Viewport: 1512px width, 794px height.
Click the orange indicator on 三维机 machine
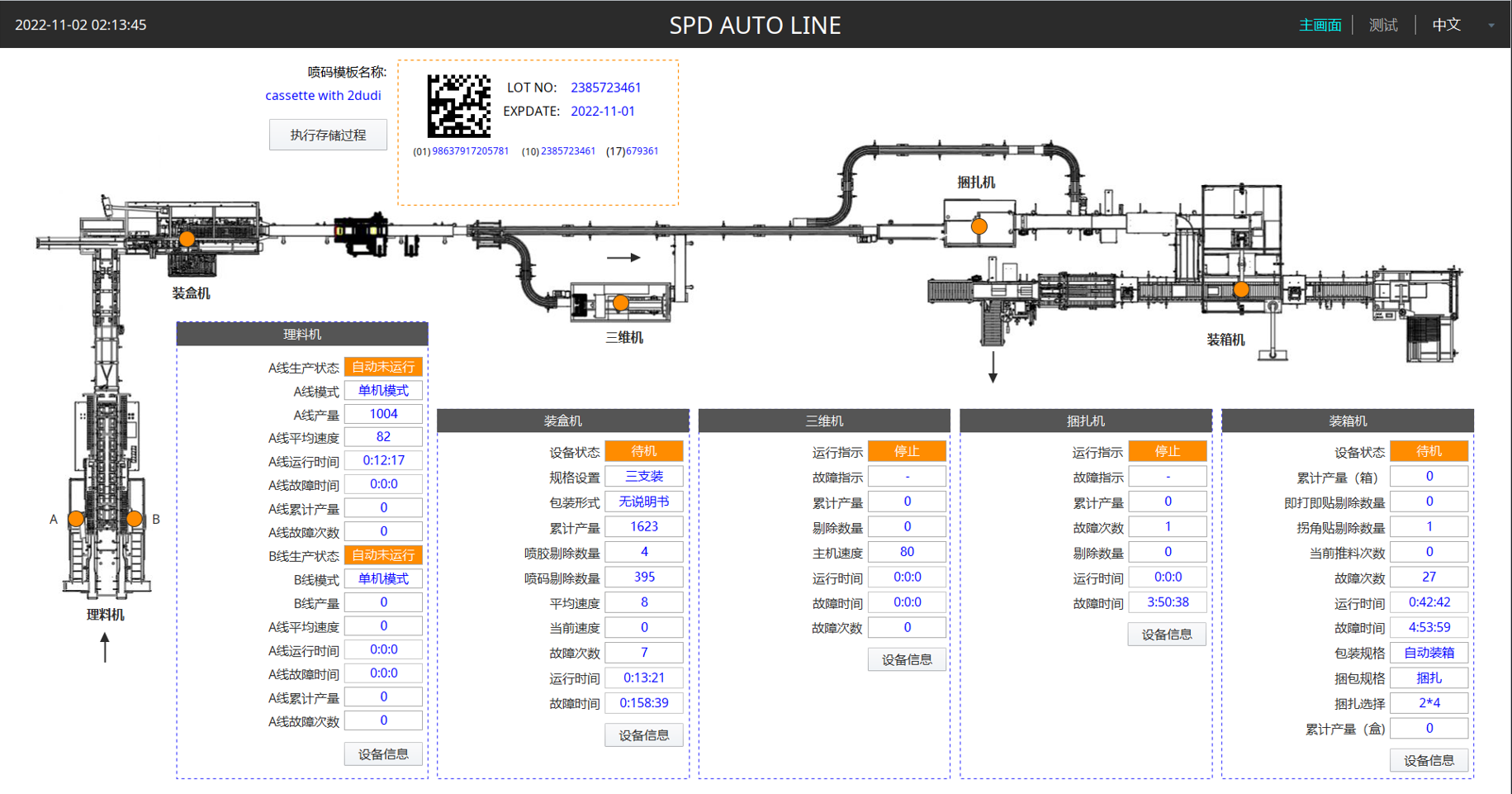point(621,303)
